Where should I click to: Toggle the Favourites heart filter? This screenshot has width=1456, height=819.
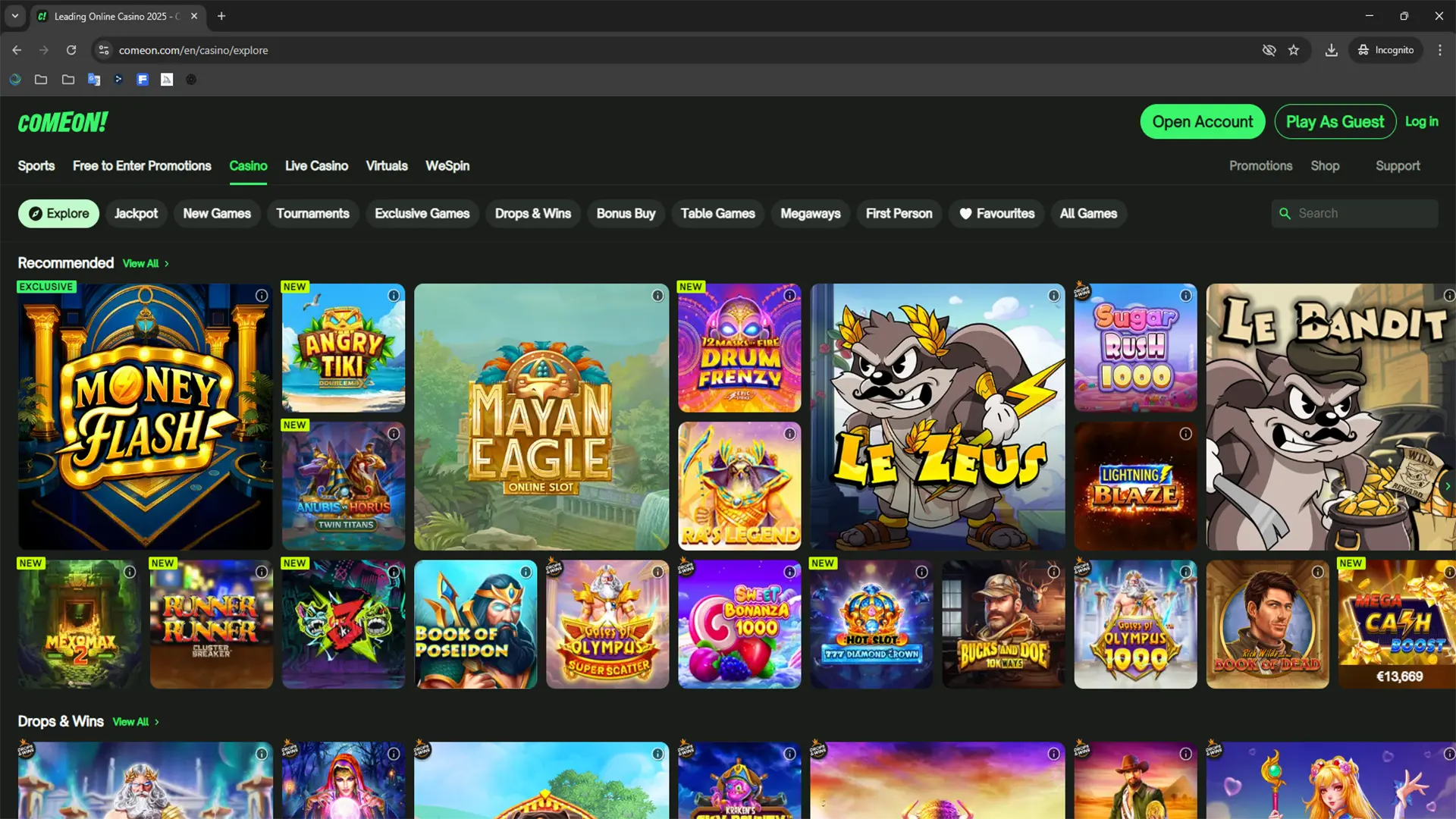point(996,214)
